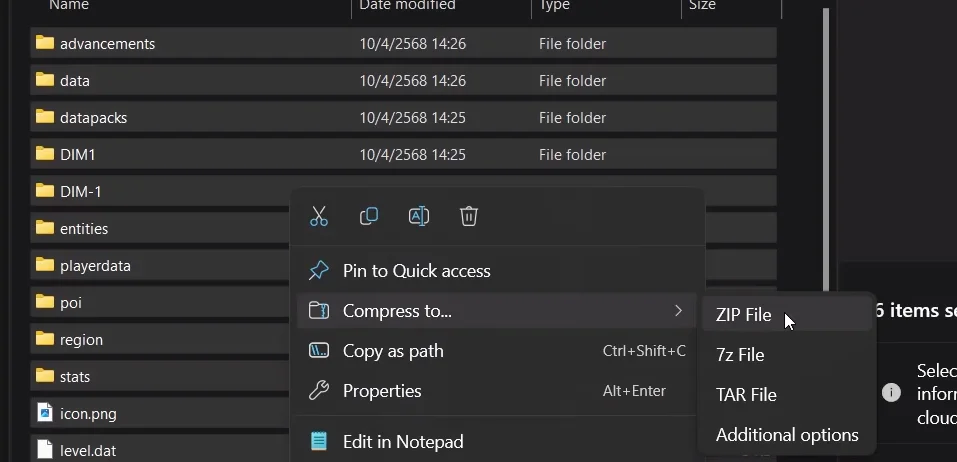
Task: Click the file list vertical scrollbar
Action: 826,150
